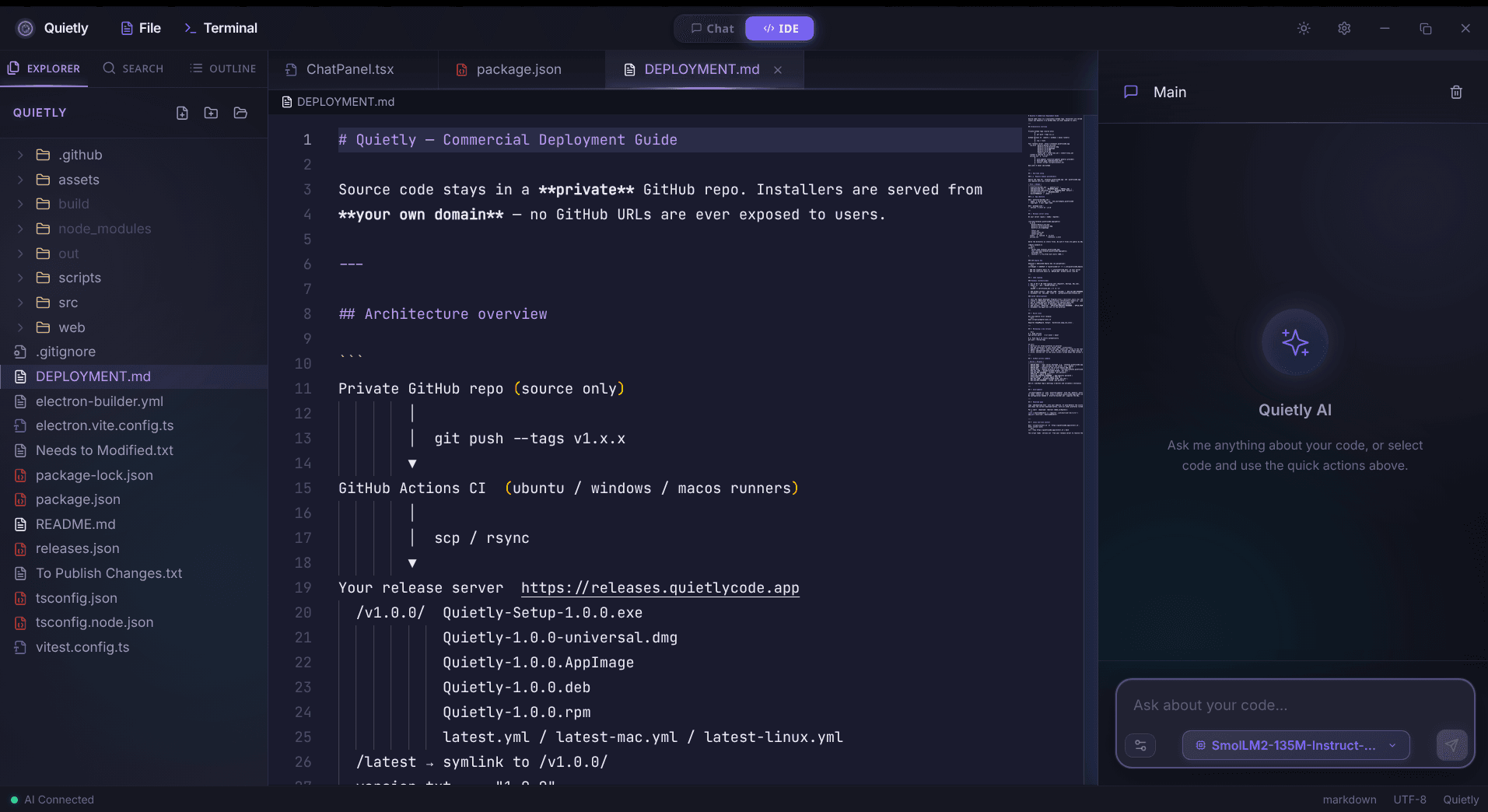Open tsconfig.json file
1488x812 pixels.
point(134,598)
